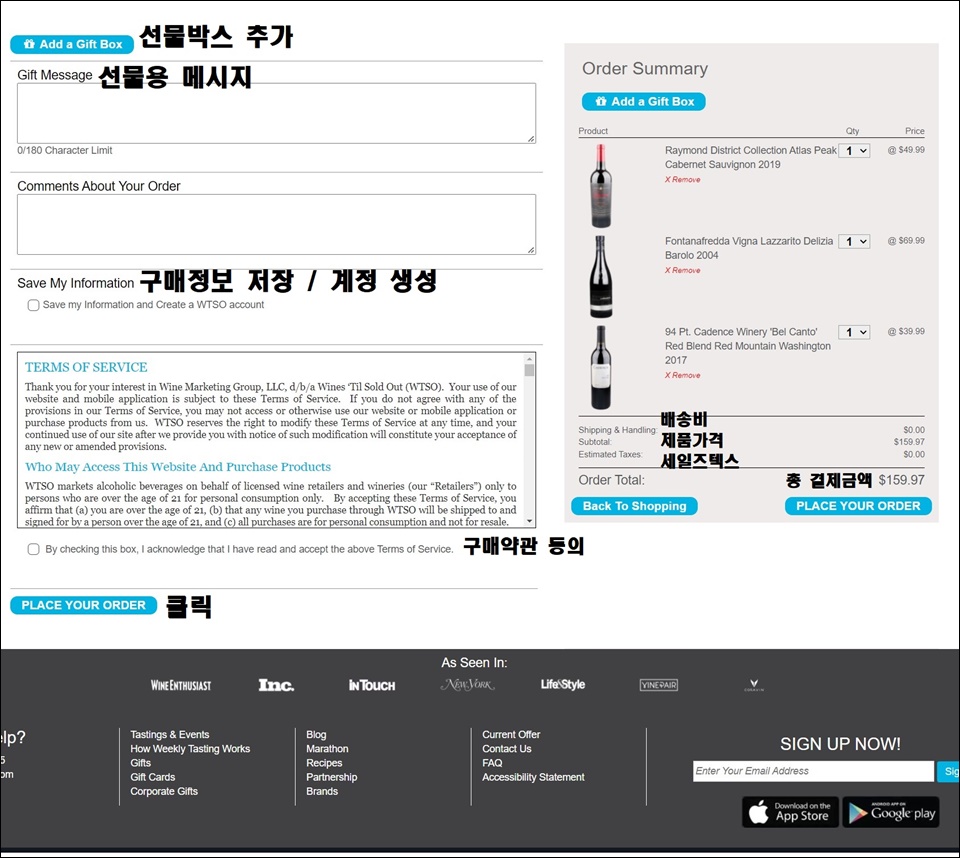
Task: Open quantity dropdown for Cadence Winery Bel Canto
Action: [x=854, y=332]
